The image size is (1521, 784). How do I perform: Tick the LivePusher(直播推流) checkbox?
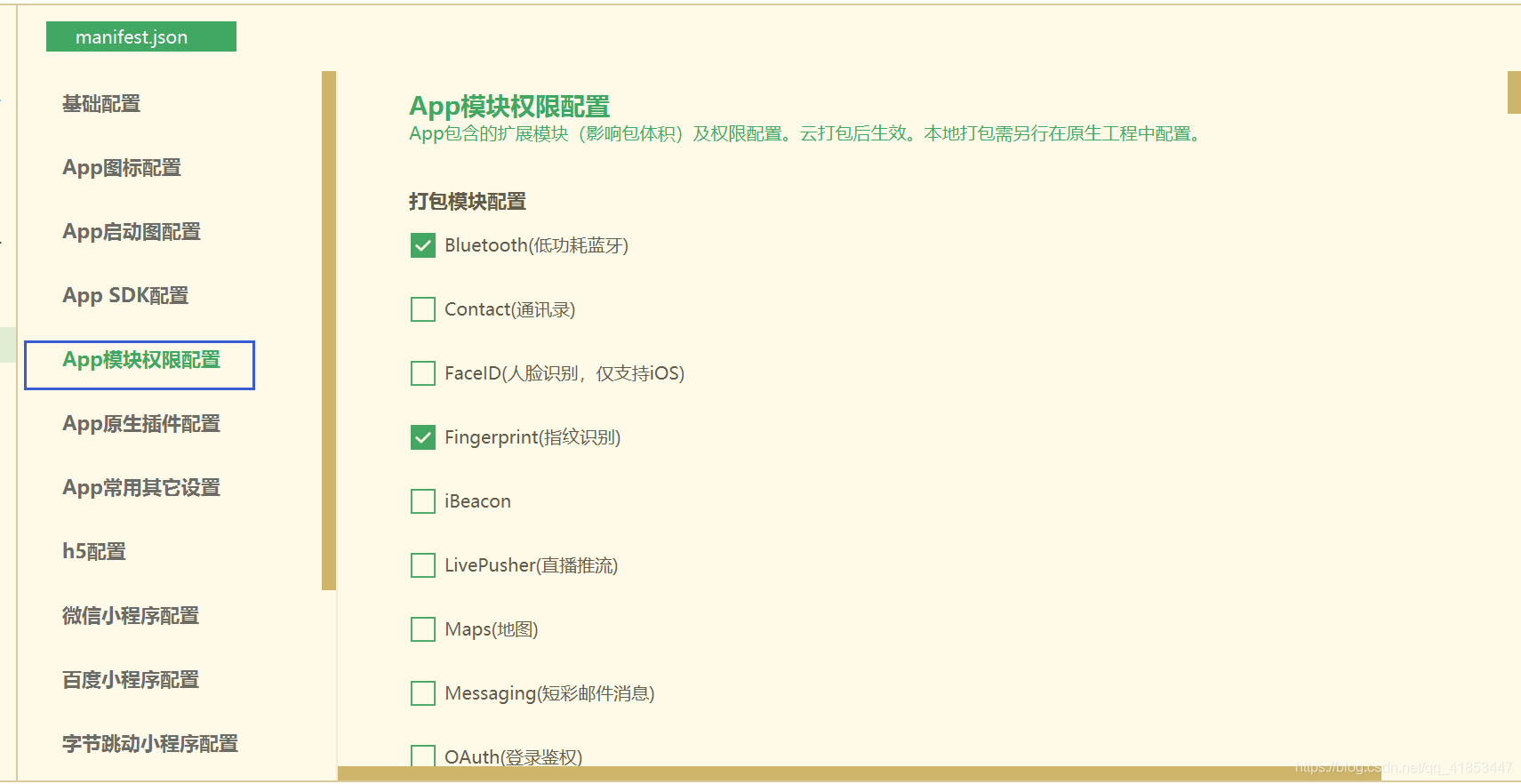pyautogui.click(x=423, y=565)
